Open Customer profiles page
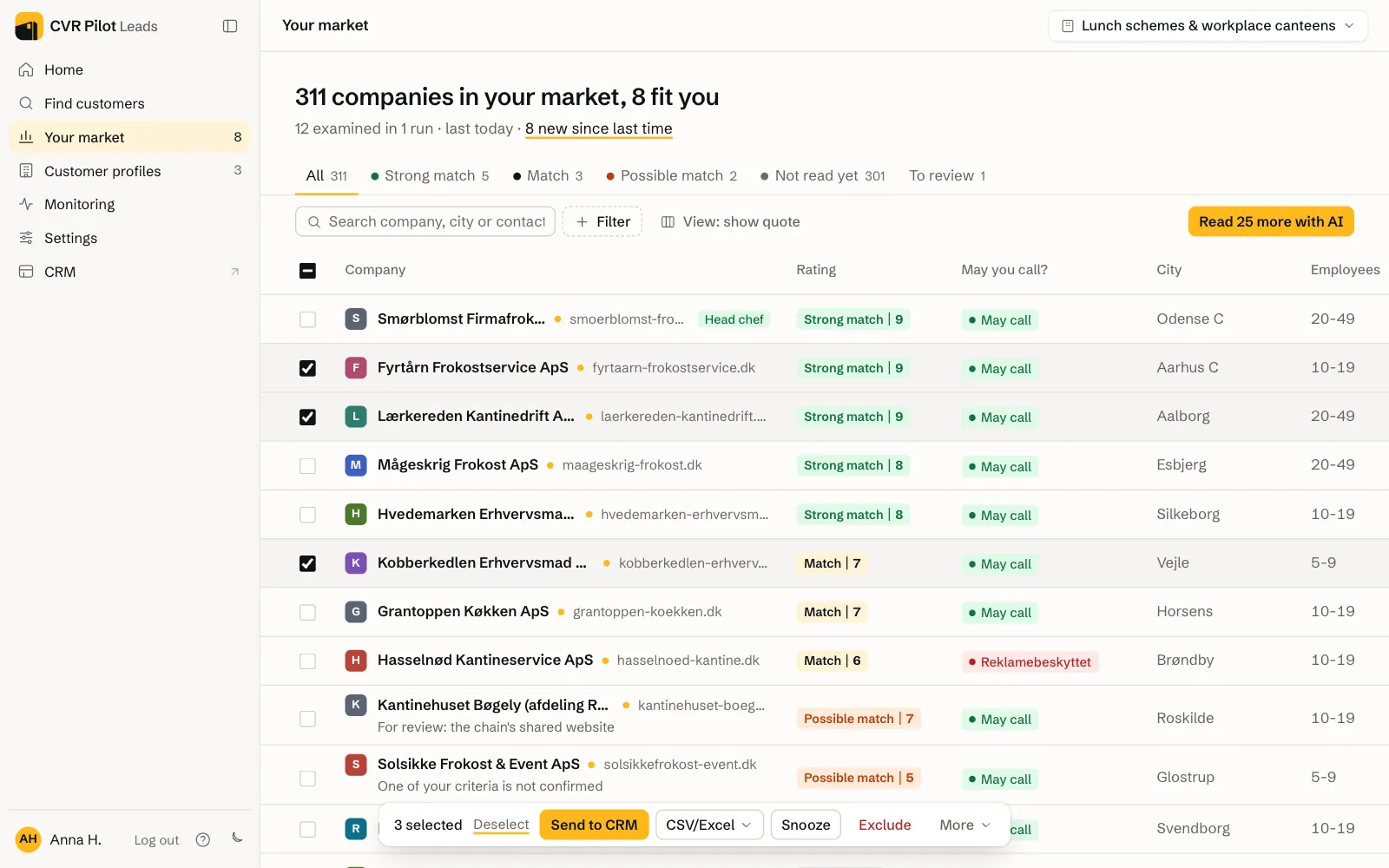Viewport: 1389px width, 868px height. [129, 171]
